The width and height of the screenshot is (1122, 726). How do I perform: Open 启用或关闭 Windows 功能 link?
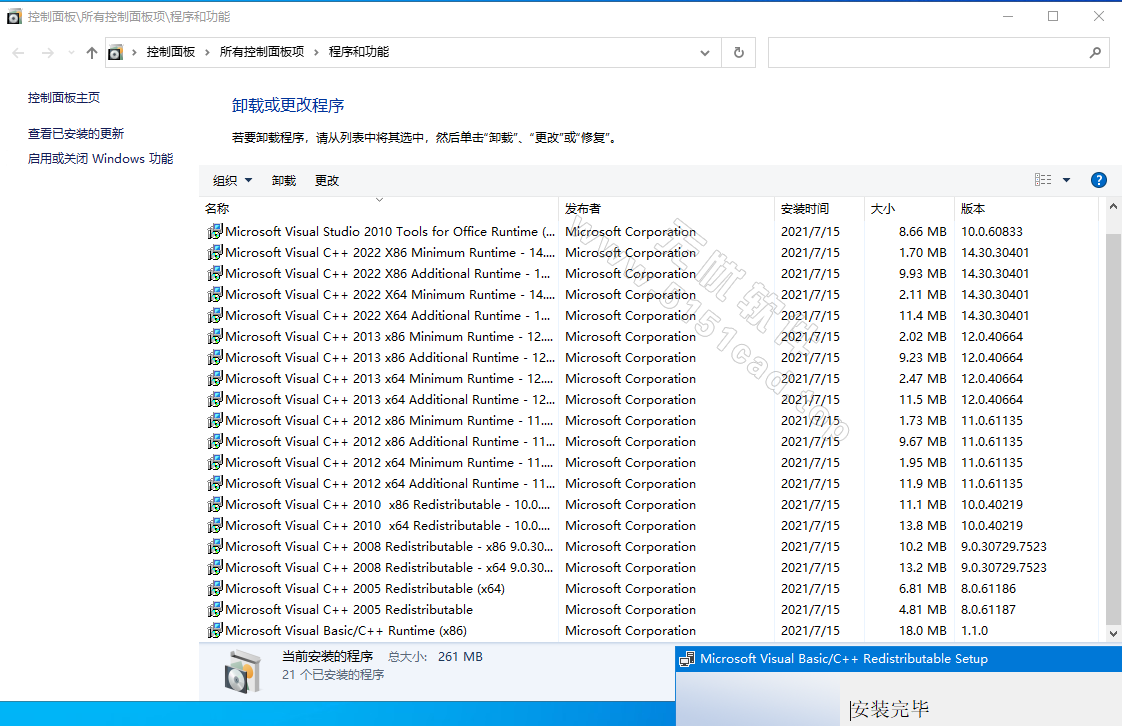point(100,158)
